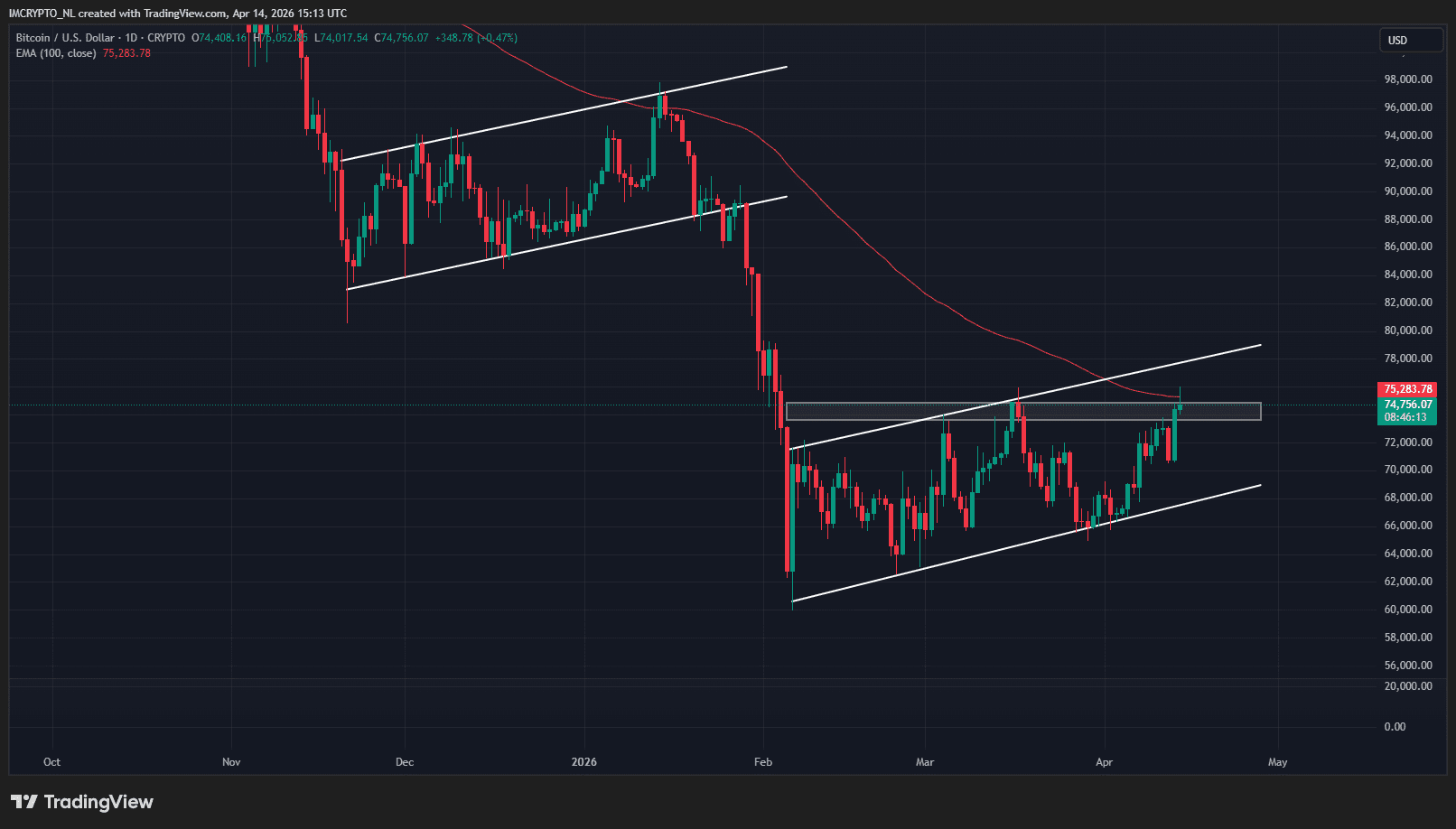Screen dimensions: 1456x829
Task: Click the 98,000.00 price axis label
Action: [1408, 79]
